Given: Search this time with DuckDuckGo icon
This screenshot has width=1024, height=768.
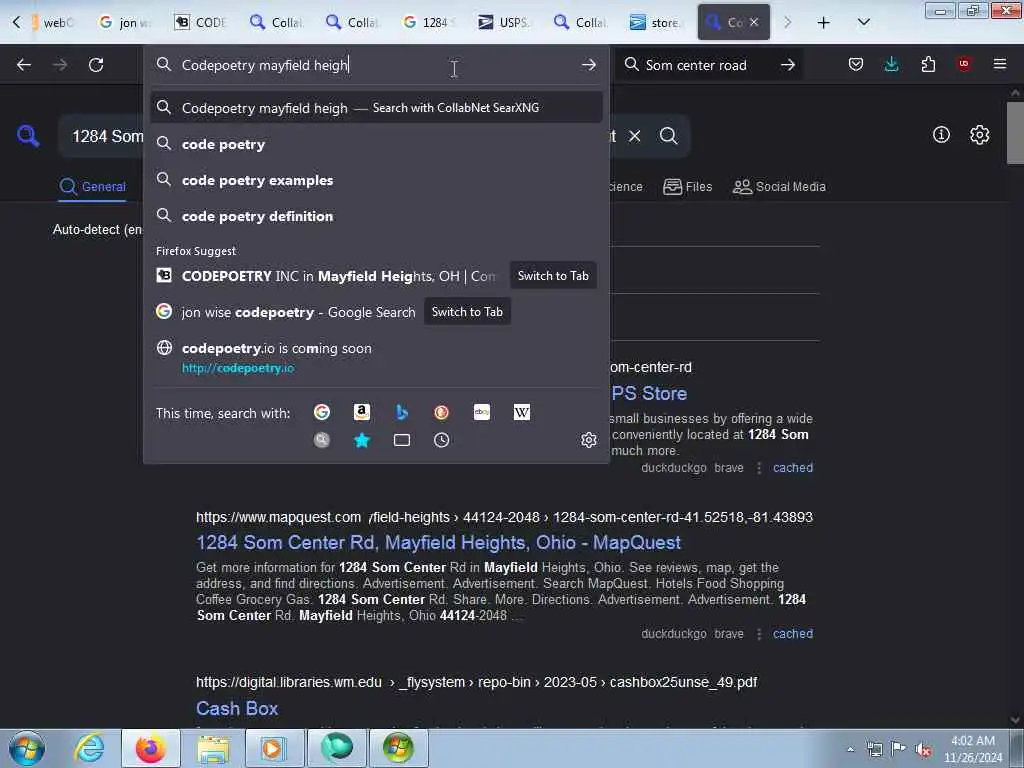Looking at the screenshot, I should (x=441, y=412).
